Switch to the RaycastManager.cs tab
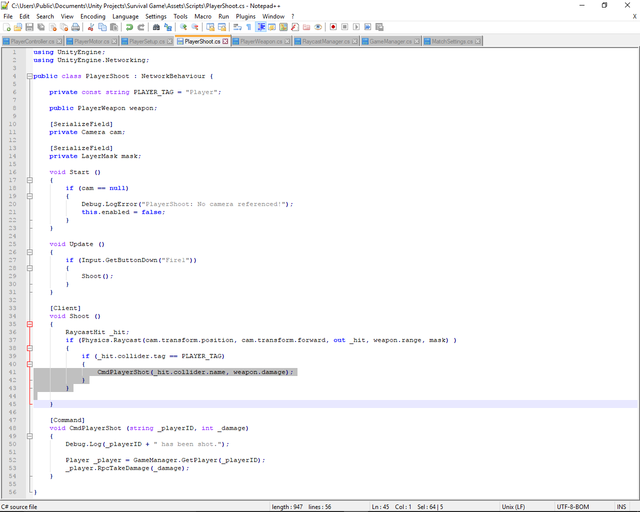Screen dimensions: 640x512 pyautogui.click(x=326, y=42)
